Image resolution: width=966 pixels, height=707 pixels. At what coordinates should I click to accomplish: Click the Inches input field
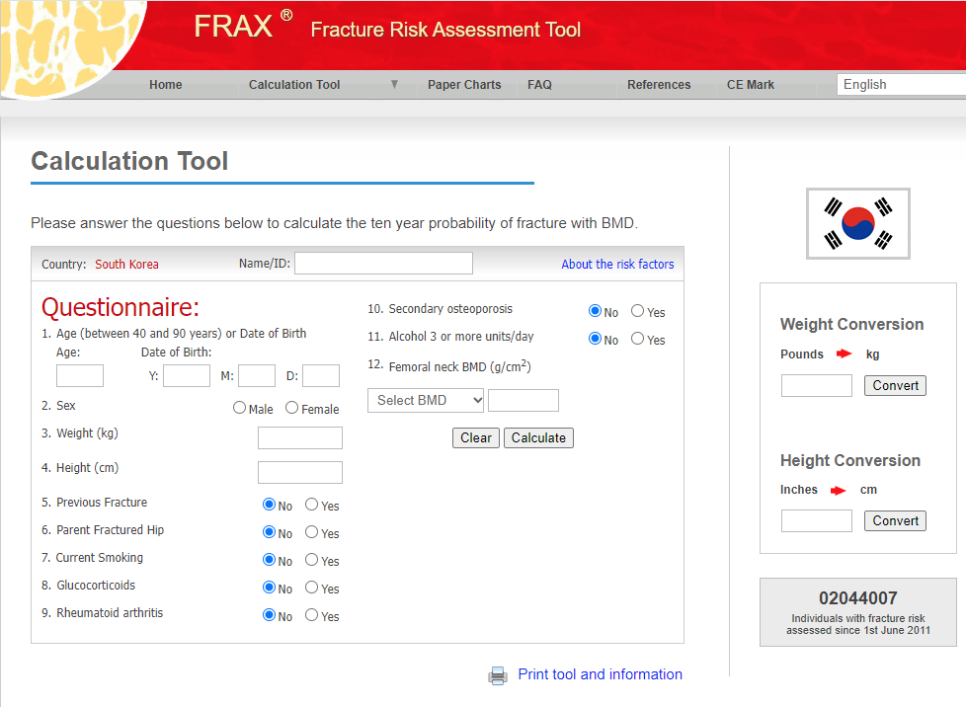pos(816,521)
